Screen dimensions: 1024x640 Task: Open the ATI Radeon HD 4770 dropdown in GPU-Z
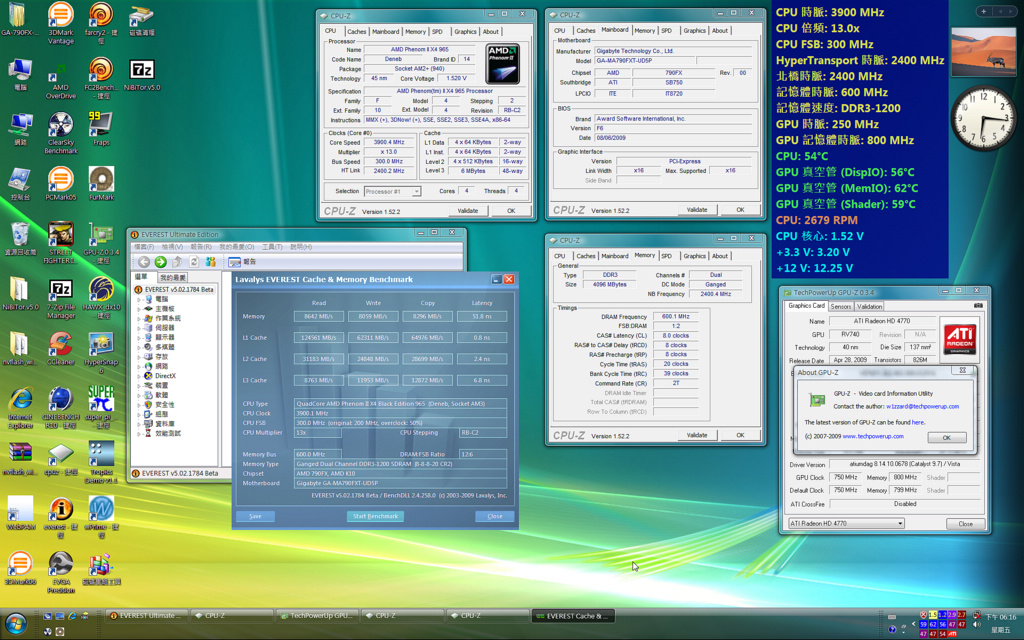(x=846, y=523)
